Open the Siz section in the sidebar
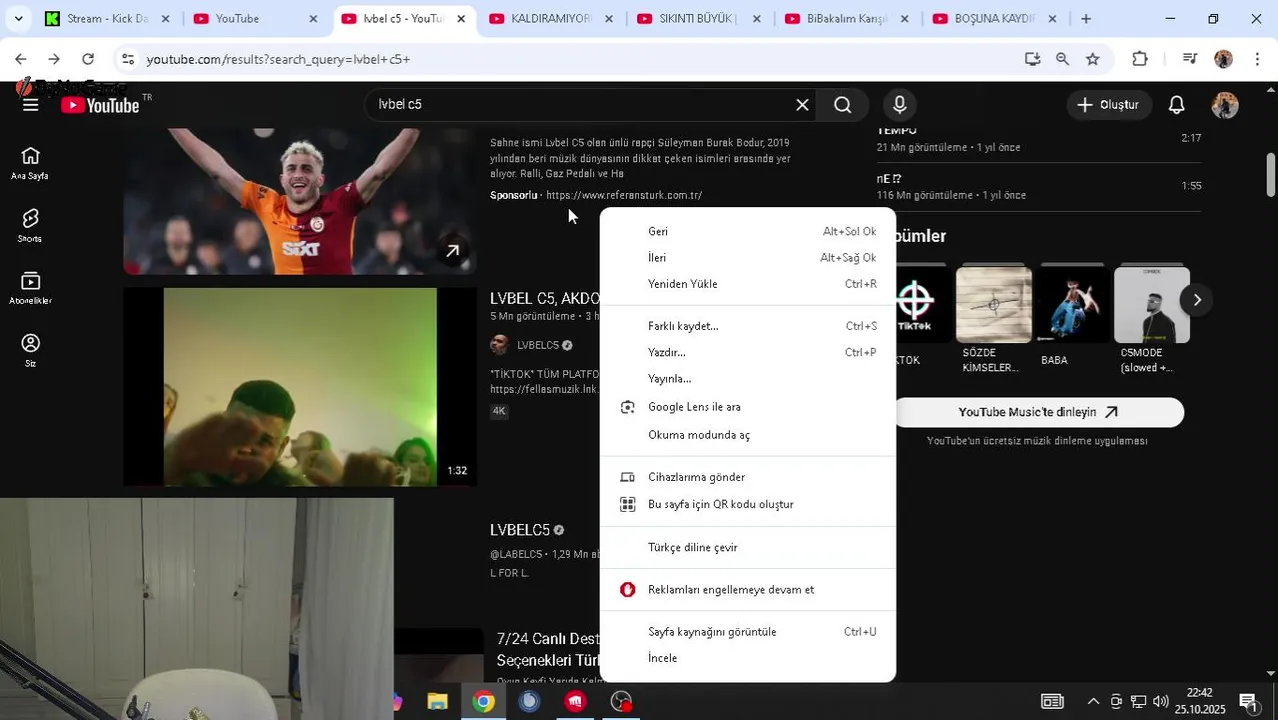 [30, 350]
